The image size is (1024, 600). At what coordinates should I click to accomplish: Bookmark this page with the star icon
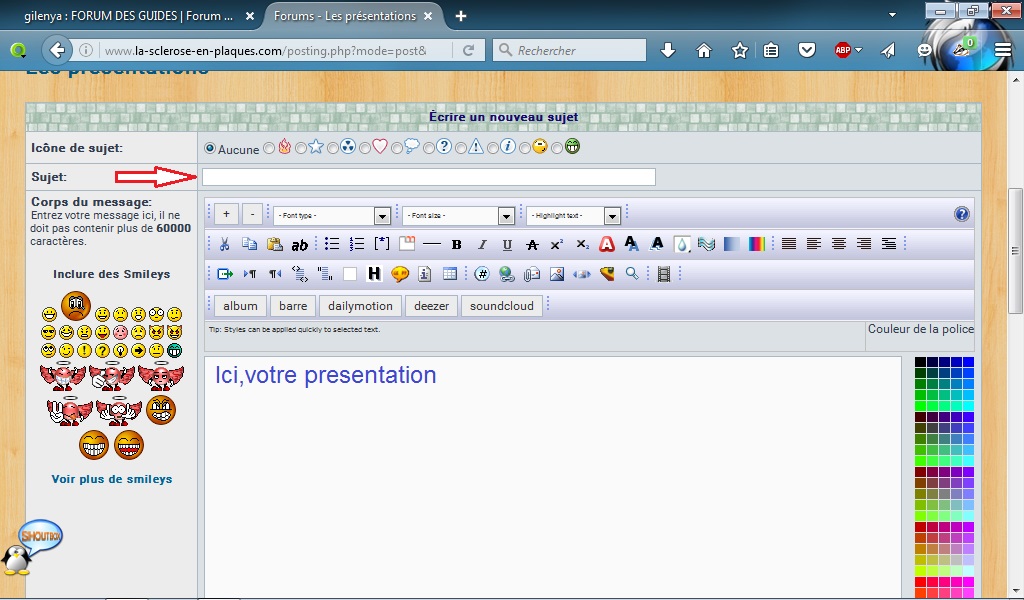(x=740, y=50)
